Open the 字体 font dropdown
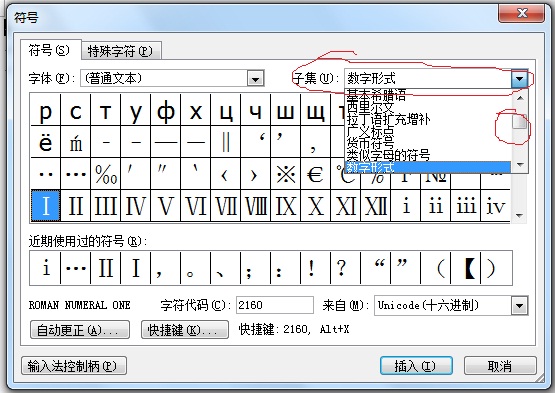The width and height of the screenshot is (555, 393). [x=256, y=79]
